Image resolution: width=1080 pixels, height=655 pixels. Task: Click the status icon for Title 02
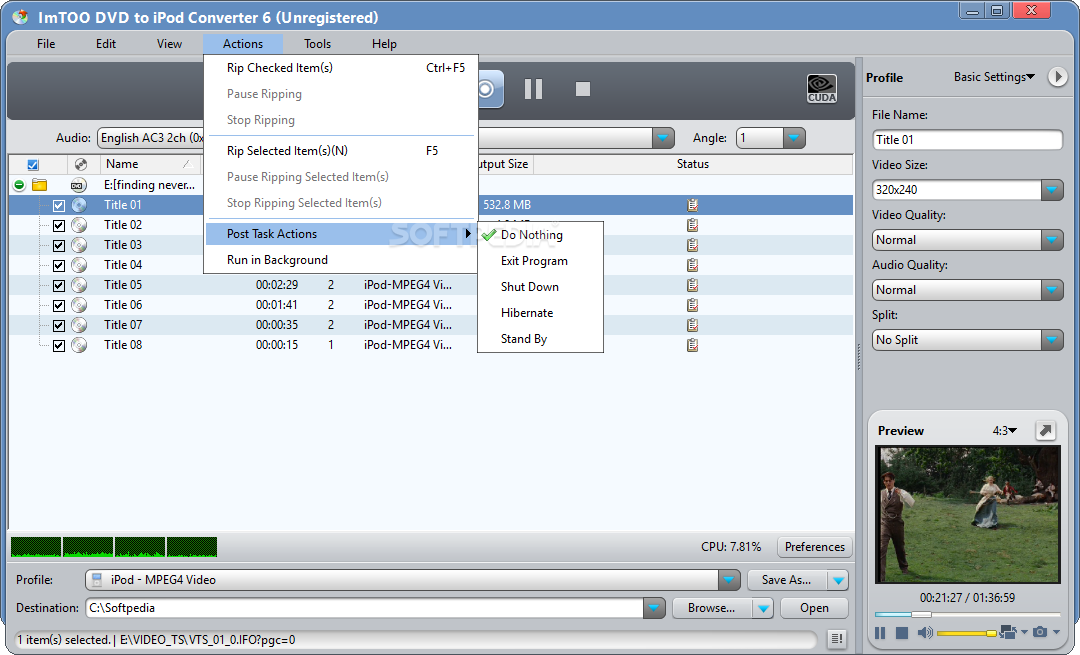(x=692, y=225)
